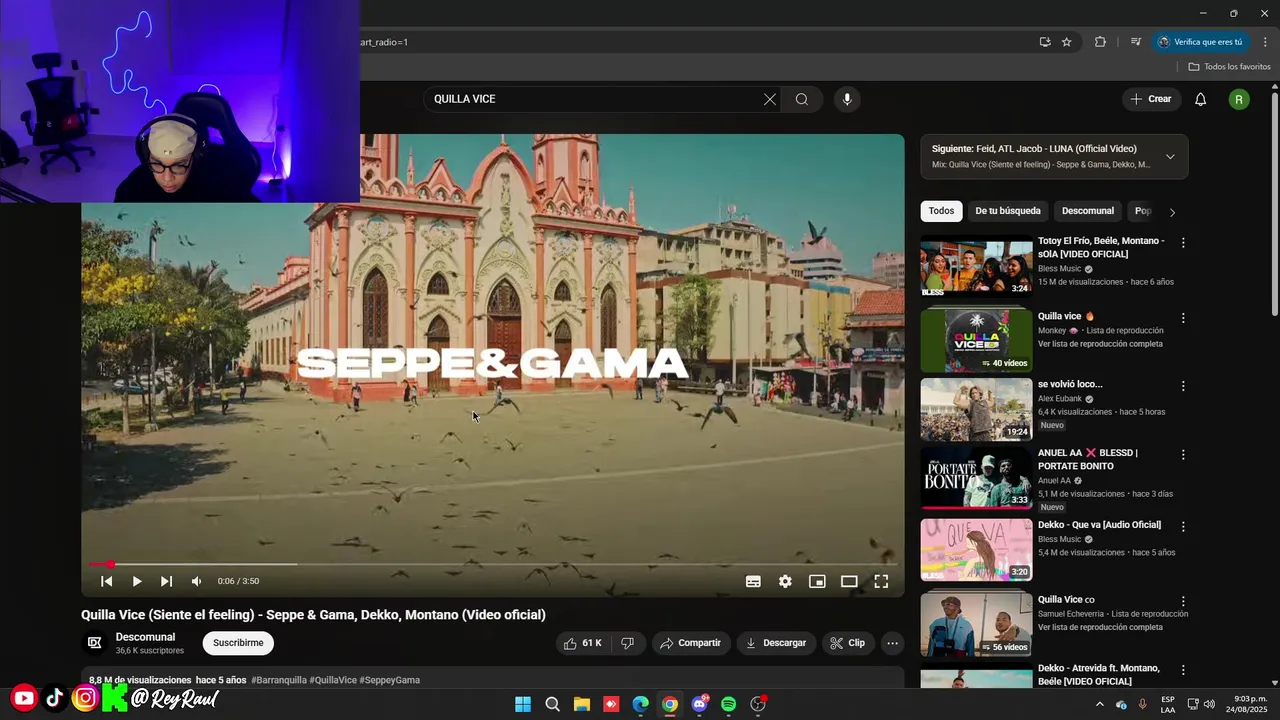Select the De tu búsqueda chip
Screen dimensions: 1280x720
pos(1008,211)
